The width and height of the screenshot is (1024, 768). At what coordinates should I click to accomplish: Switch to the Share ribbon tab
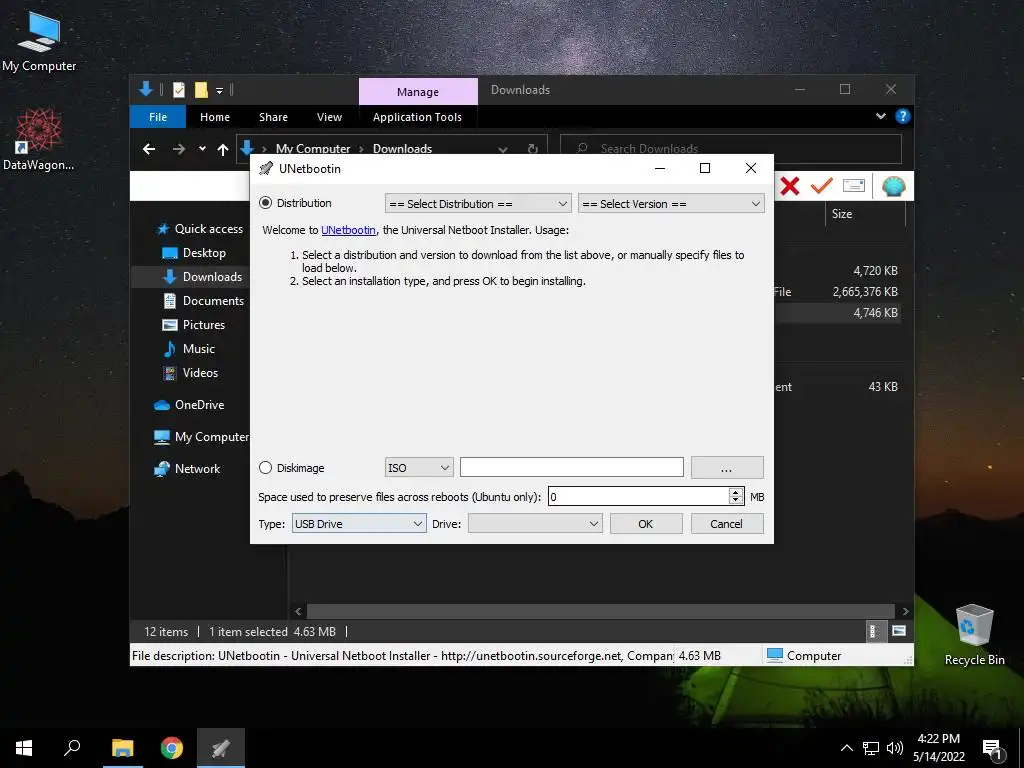click(273, 117)
